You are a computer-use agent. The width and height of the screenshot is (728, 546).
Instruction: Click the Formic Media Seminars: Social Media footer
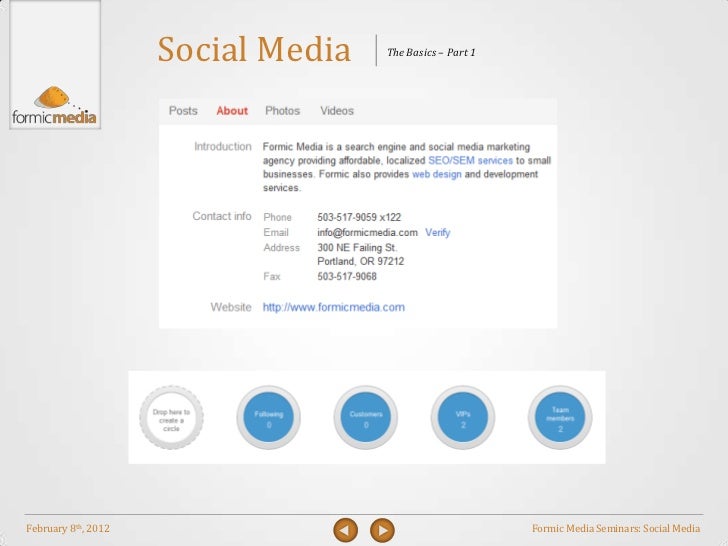point(616,528)
